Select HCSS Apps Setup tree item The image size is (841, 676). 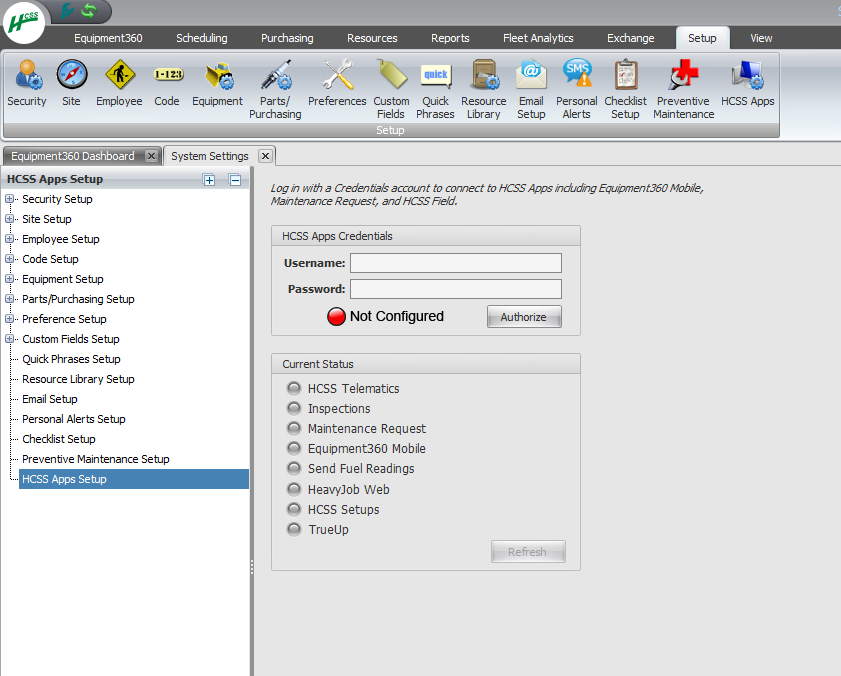[134, 479]
